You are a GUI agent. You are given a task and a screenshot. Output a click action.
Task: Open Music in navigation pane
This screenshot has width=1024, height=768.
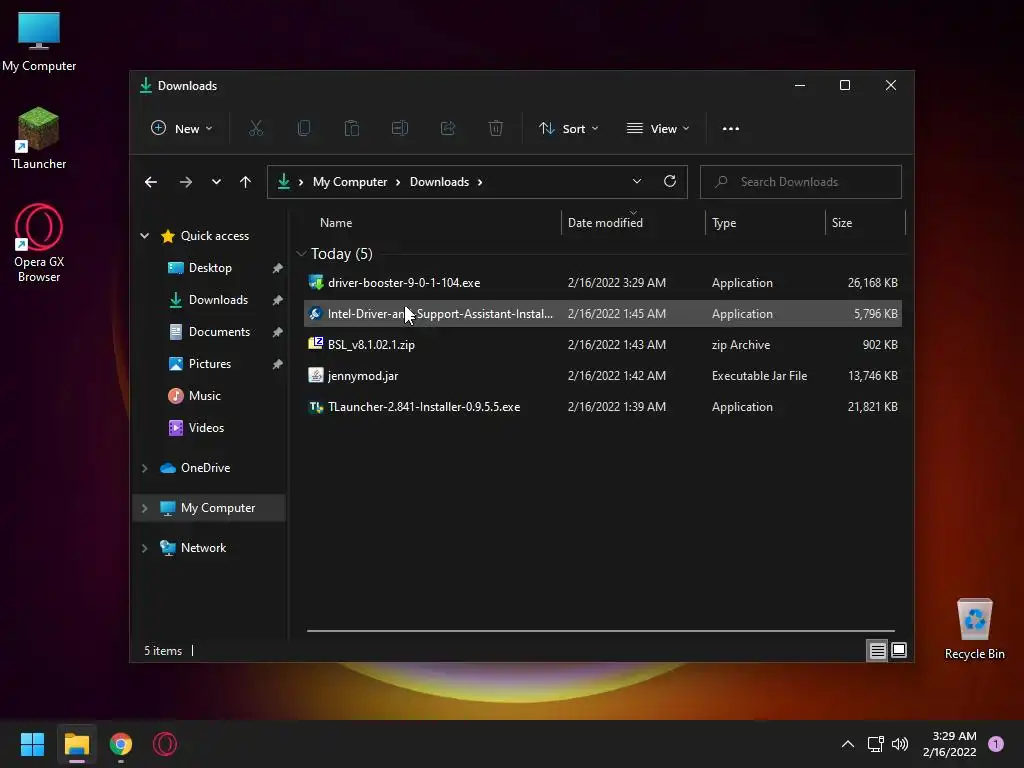(204, 396)
